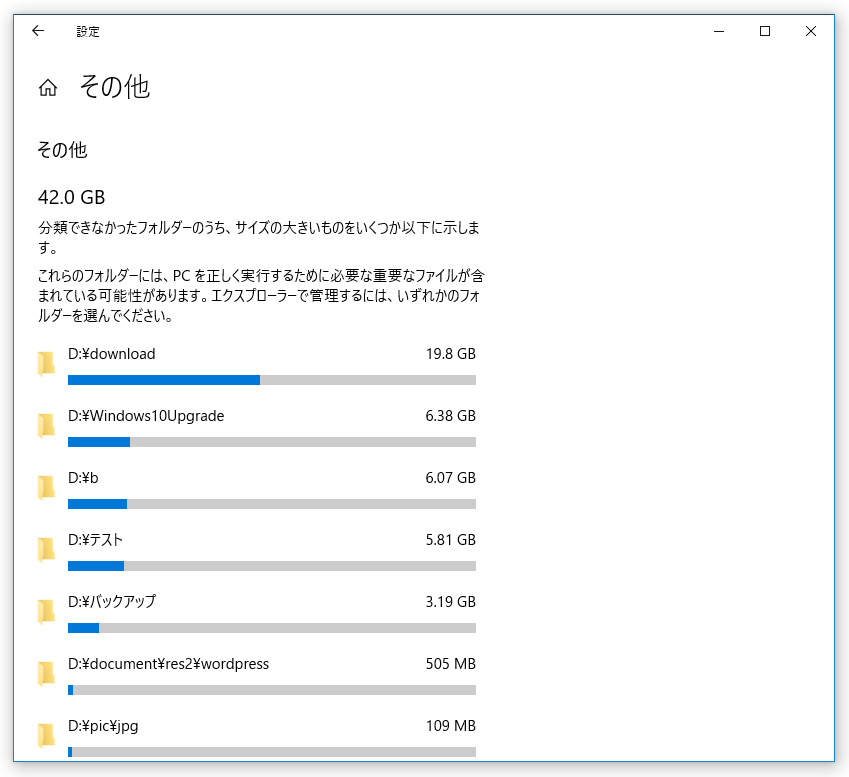Go back with the back arrow
849x777 pixels.
point(38,31)
